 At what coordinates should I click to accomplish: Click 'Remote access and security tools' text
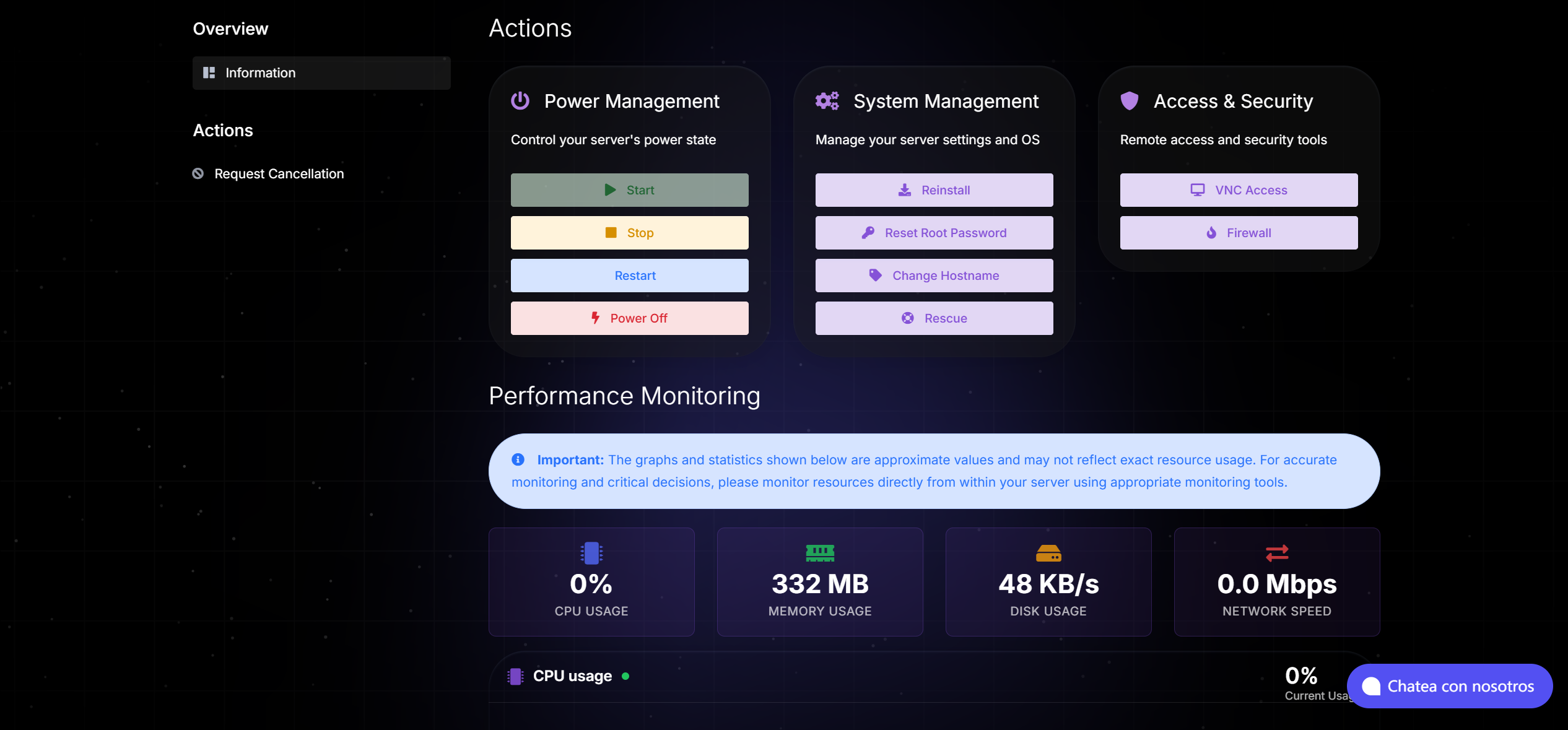(x=1223, y=140)
